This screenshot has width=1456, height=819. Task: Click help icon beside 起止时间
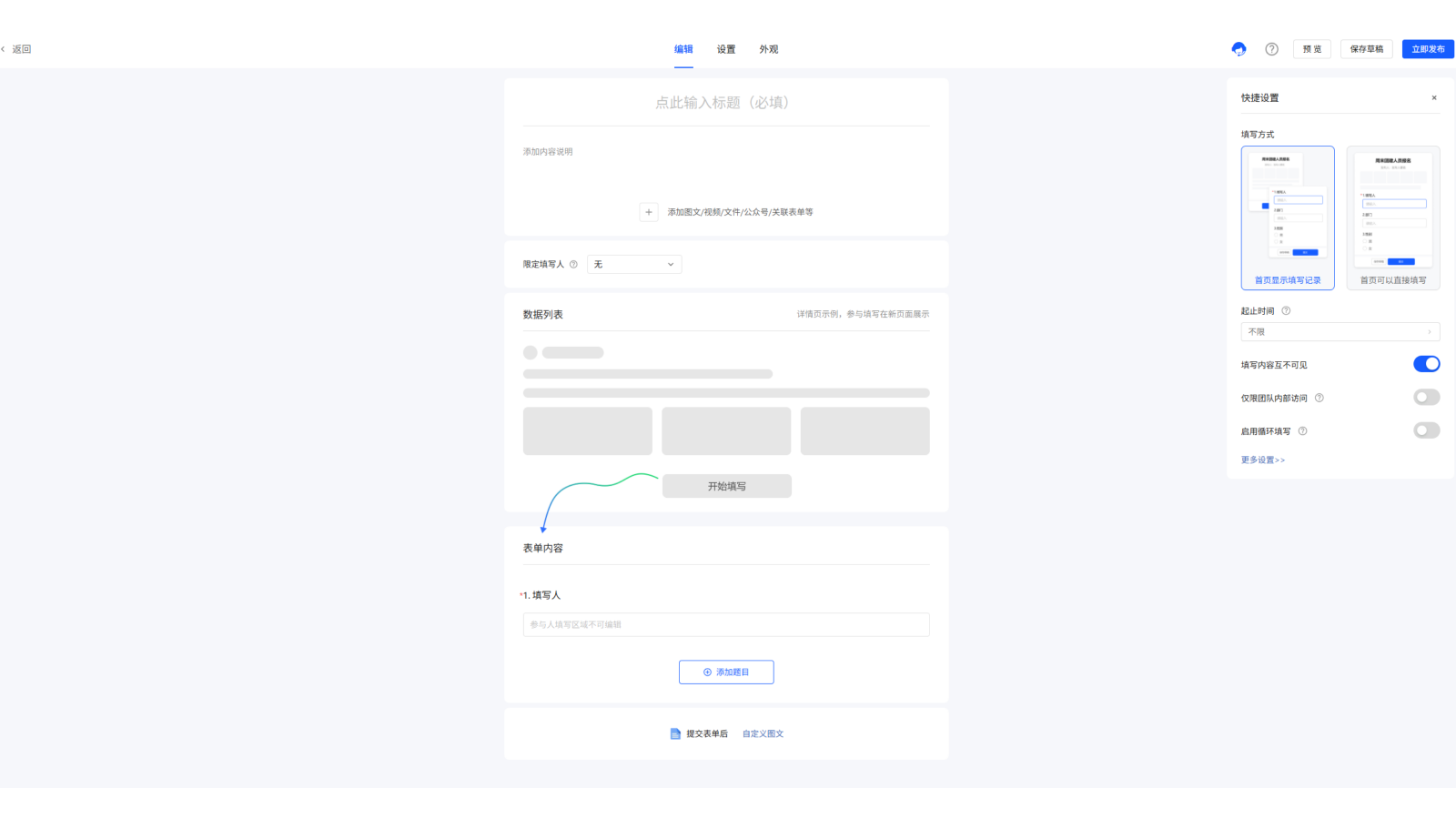pyautogui.click(x=1286, y=311)
